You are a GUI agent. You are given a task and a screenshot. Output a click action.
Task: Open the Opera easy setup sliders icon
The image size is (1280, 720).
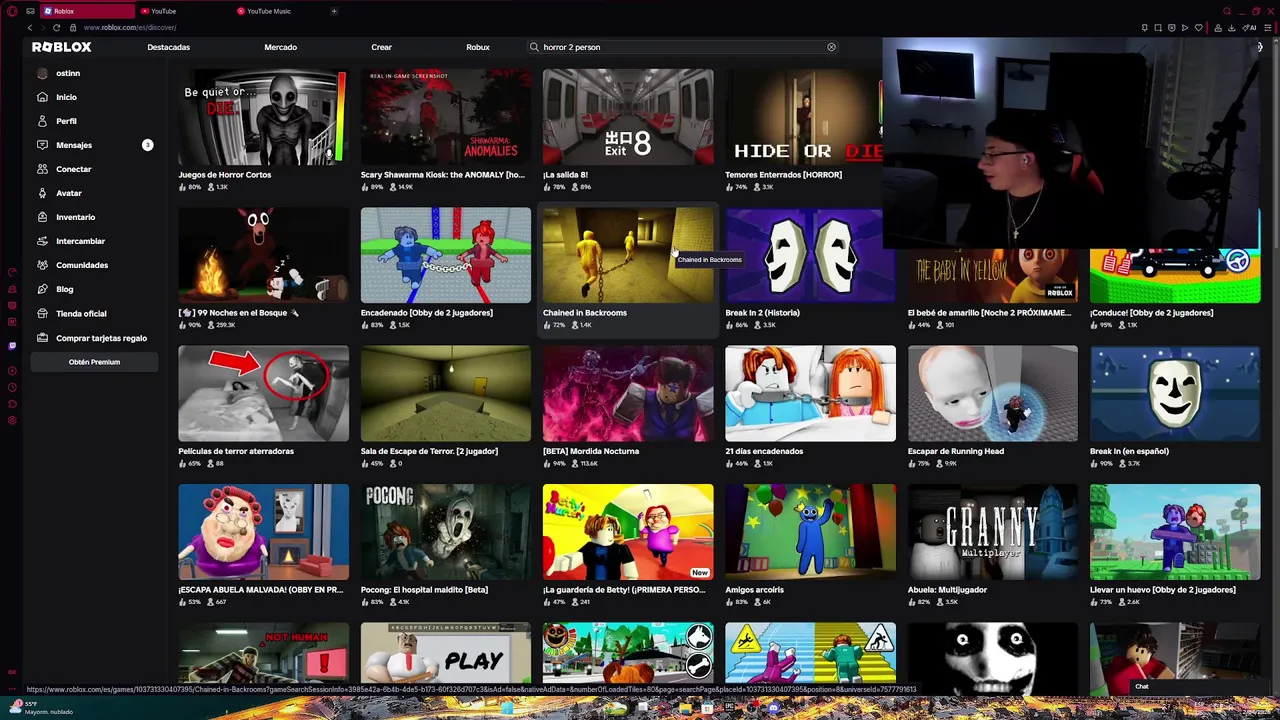click(x=1268, y=27)
